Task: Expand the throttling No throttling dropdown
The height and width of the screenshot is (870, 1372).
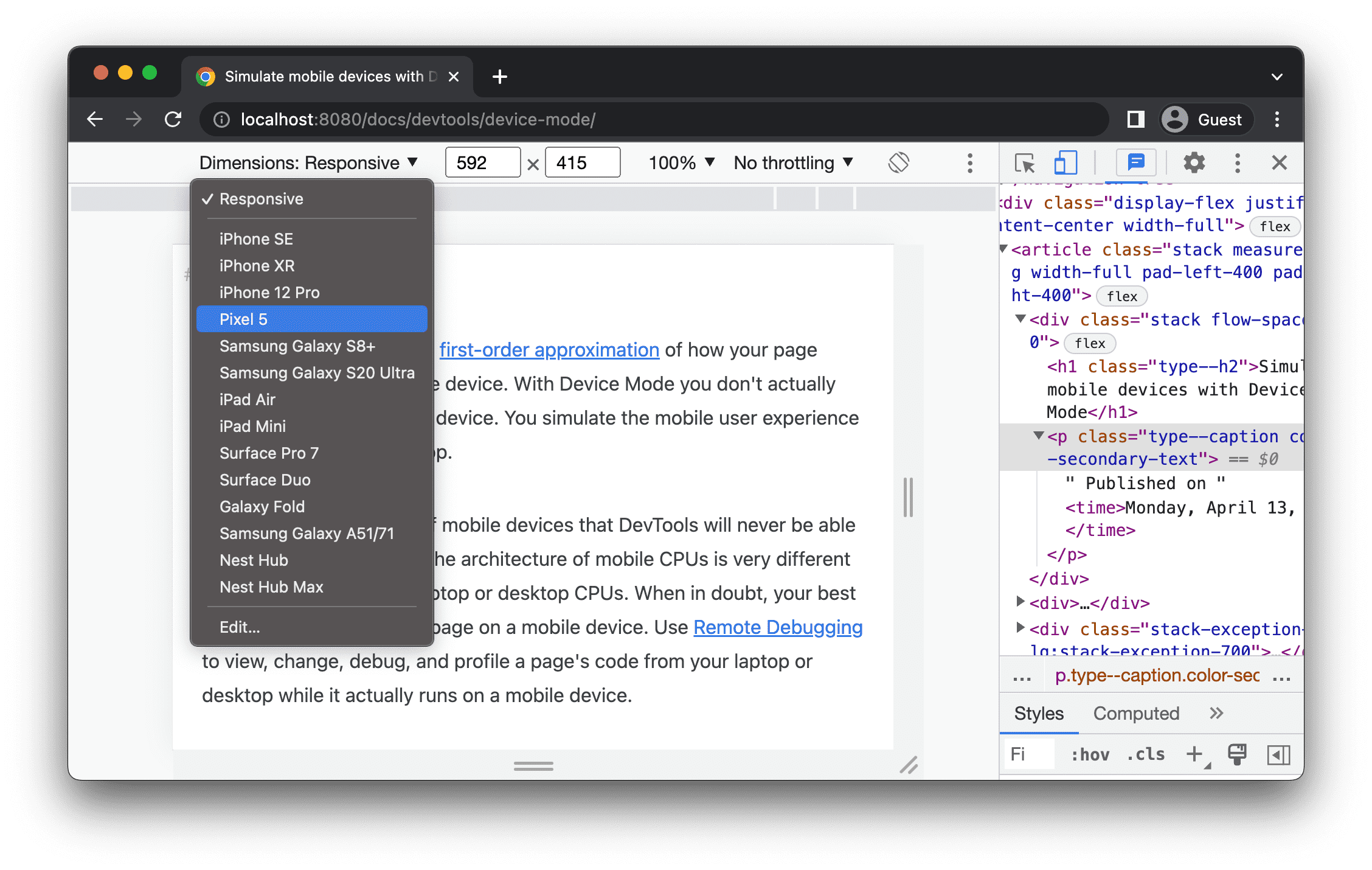Action: 791,164
